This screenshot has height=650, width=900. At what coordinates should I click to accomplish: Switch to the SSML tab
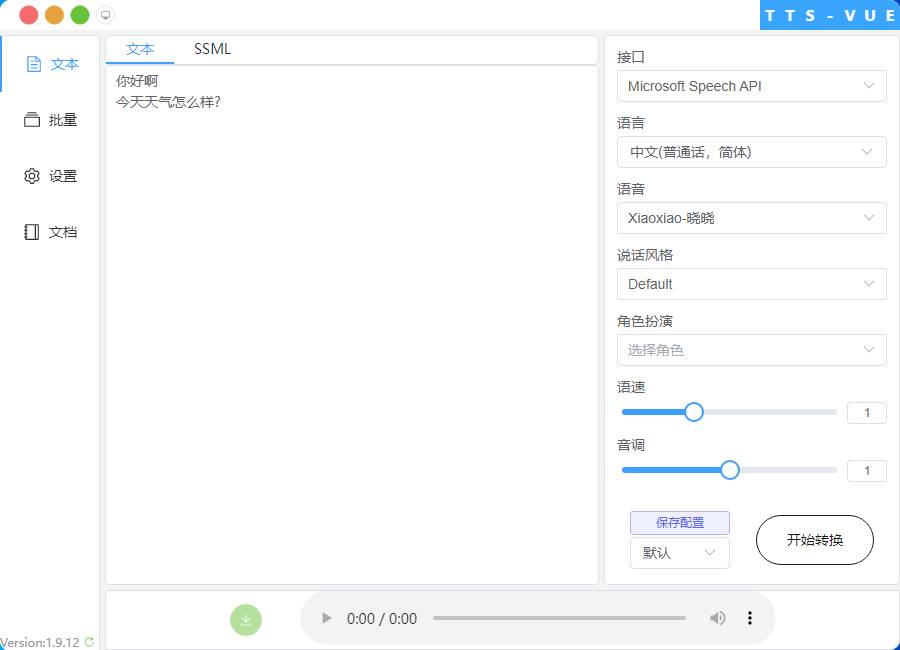212,49
